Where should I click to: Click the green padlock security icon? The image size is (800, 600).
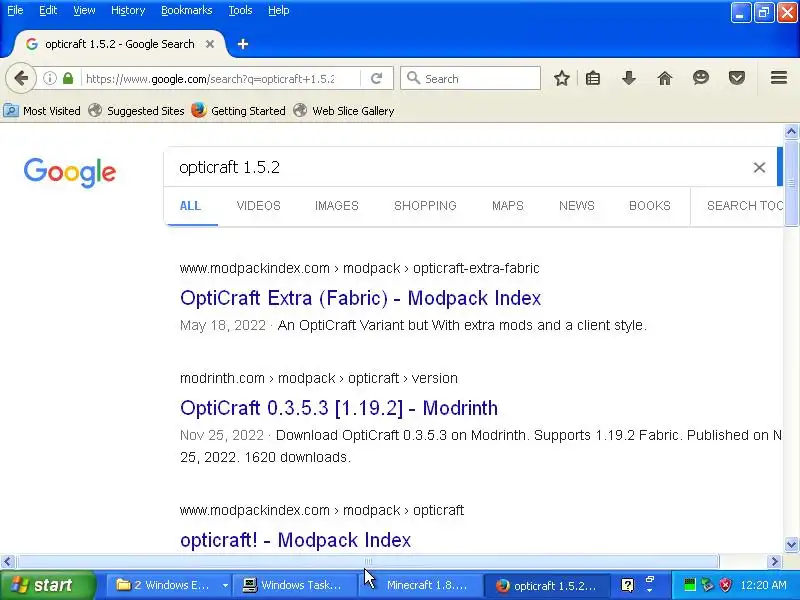(x=68, y=78)
